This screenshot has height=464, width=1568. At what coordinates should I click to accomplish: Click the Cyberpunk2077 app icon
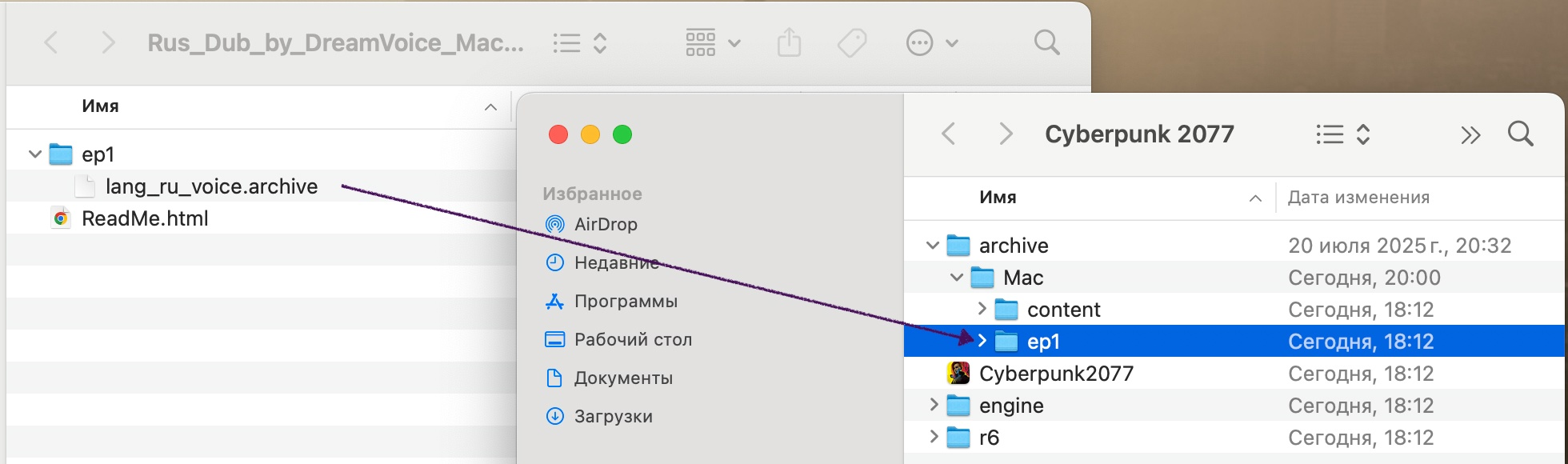pos(958,373)
